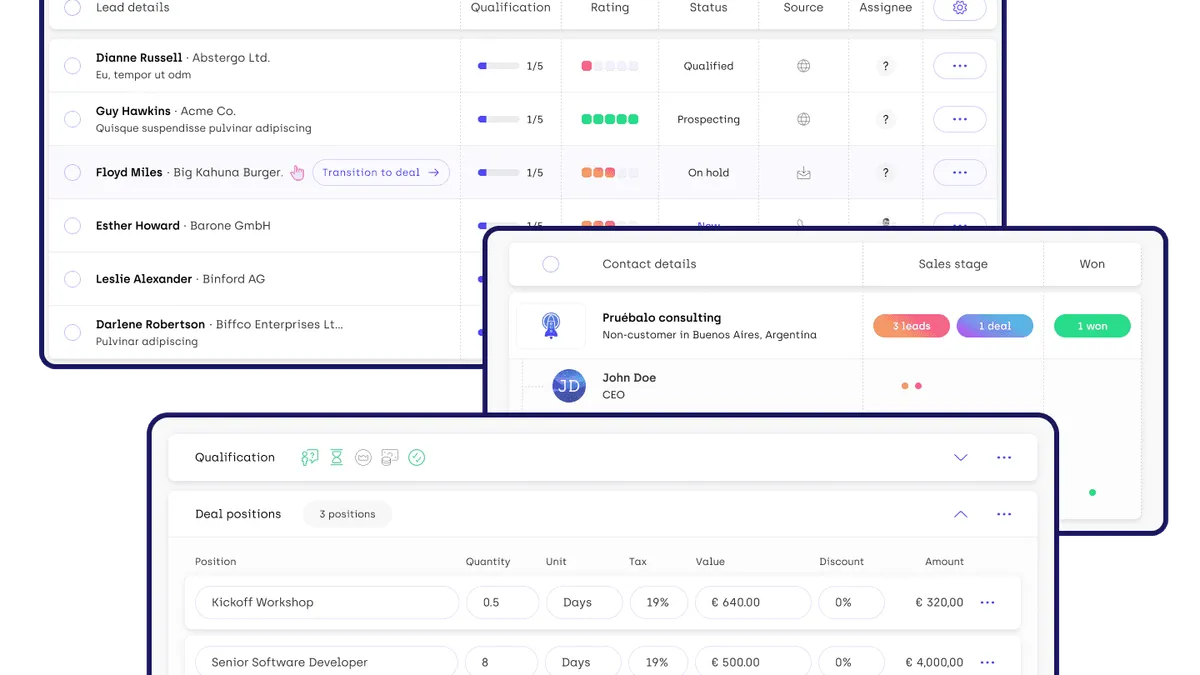Viewport: 1200px width, 675px height.
Task: Click the Pruébalo consulting company logo
Action: click(550, 325)
